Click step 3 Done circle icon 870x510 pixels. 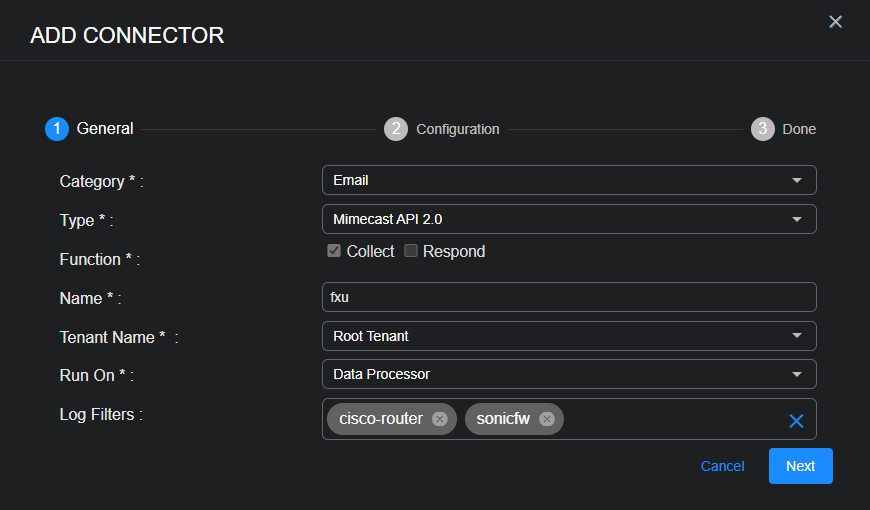763,129
